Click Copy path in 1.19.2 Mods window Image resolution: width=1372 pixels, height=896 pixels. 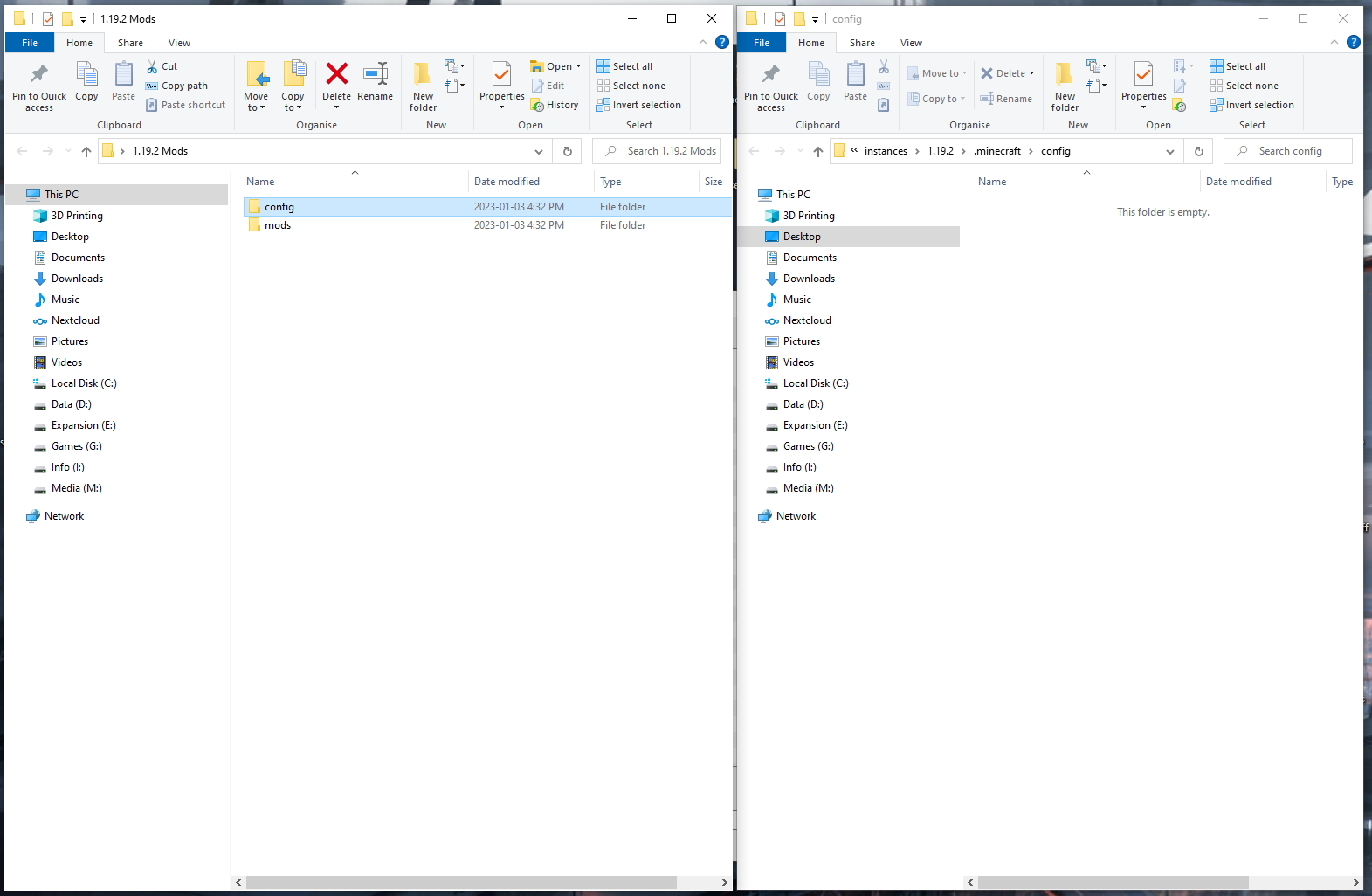176,86
